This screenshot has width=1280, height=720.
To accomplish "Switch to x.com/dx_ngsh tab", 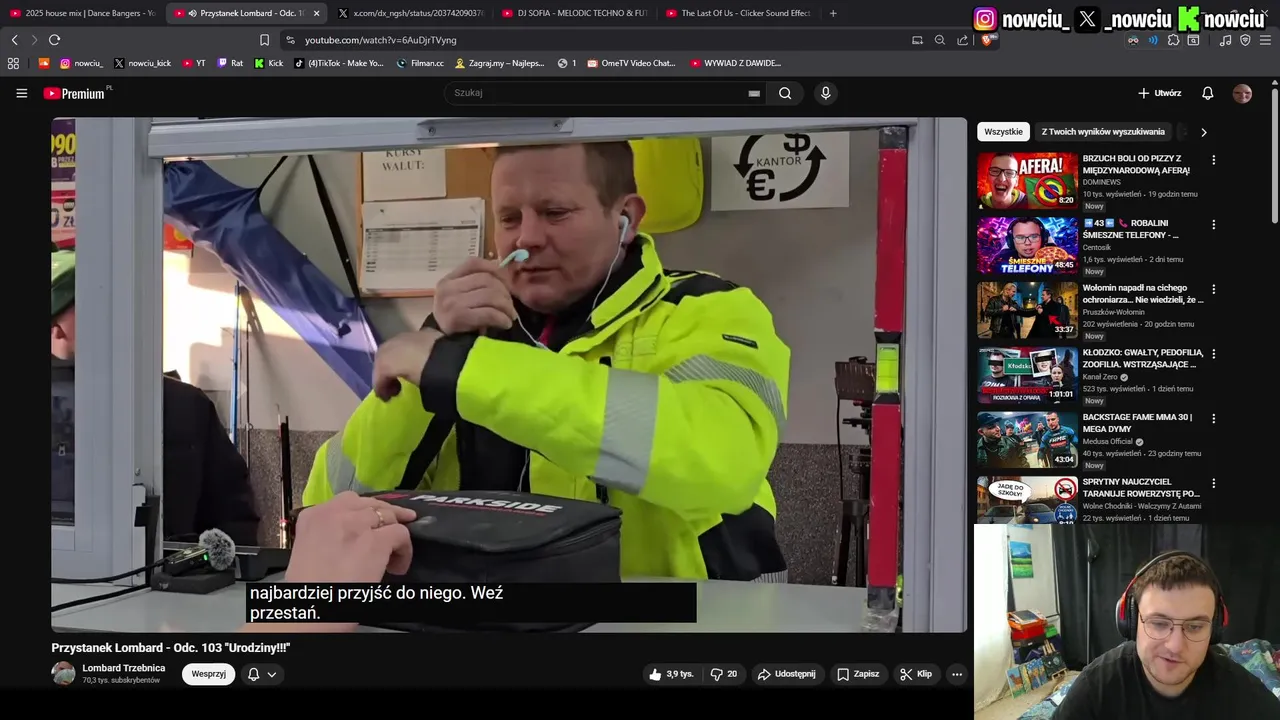I will tap(411, 13).
